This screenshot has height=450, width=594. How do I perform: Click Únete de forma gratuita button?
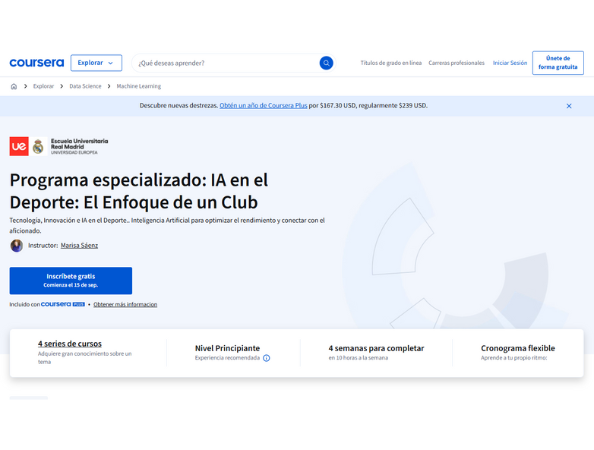tap(558, 63)
